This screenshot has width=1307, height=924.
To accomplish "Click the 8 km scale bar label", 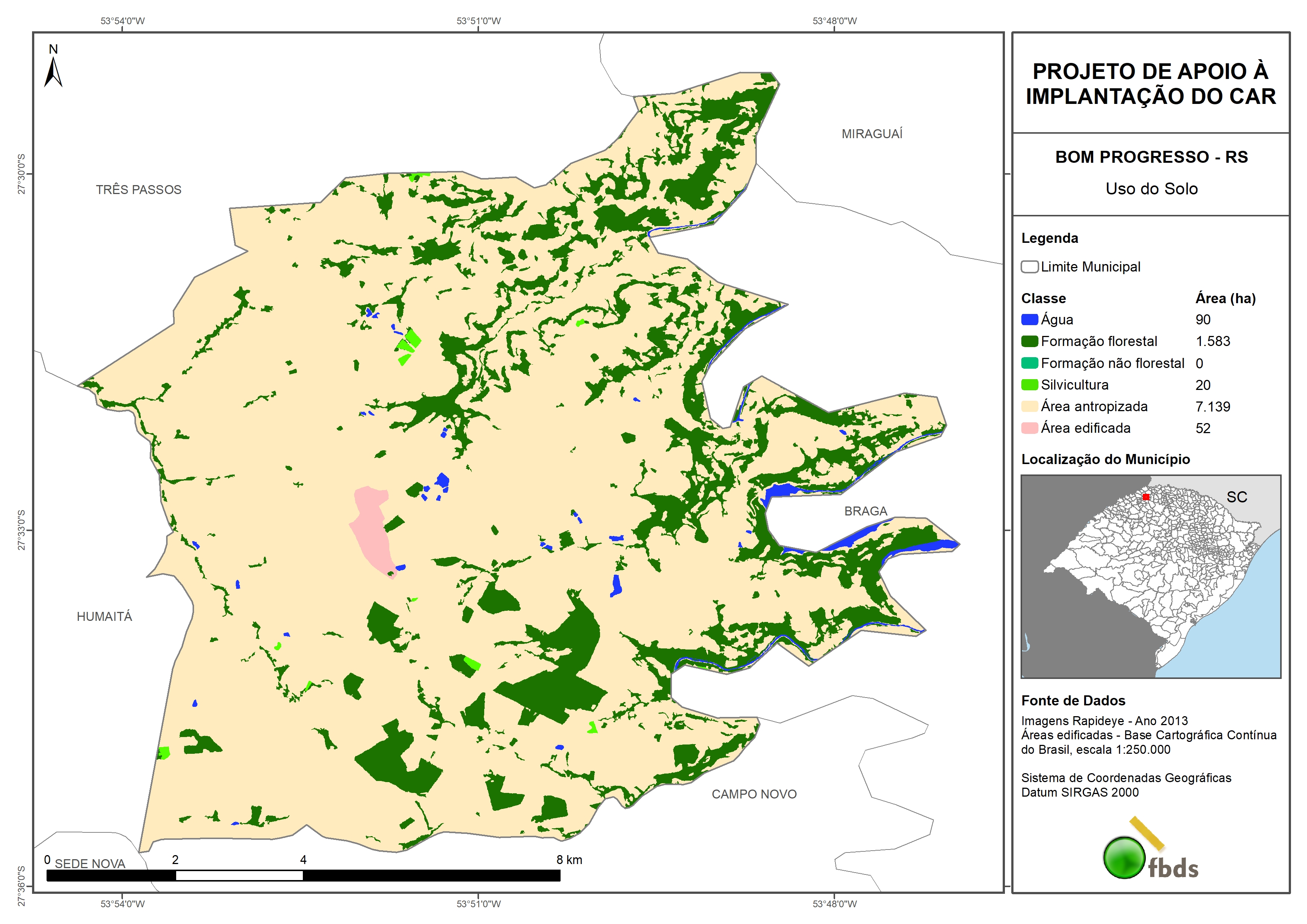I will pyautogui.click(x=569, y=860).
